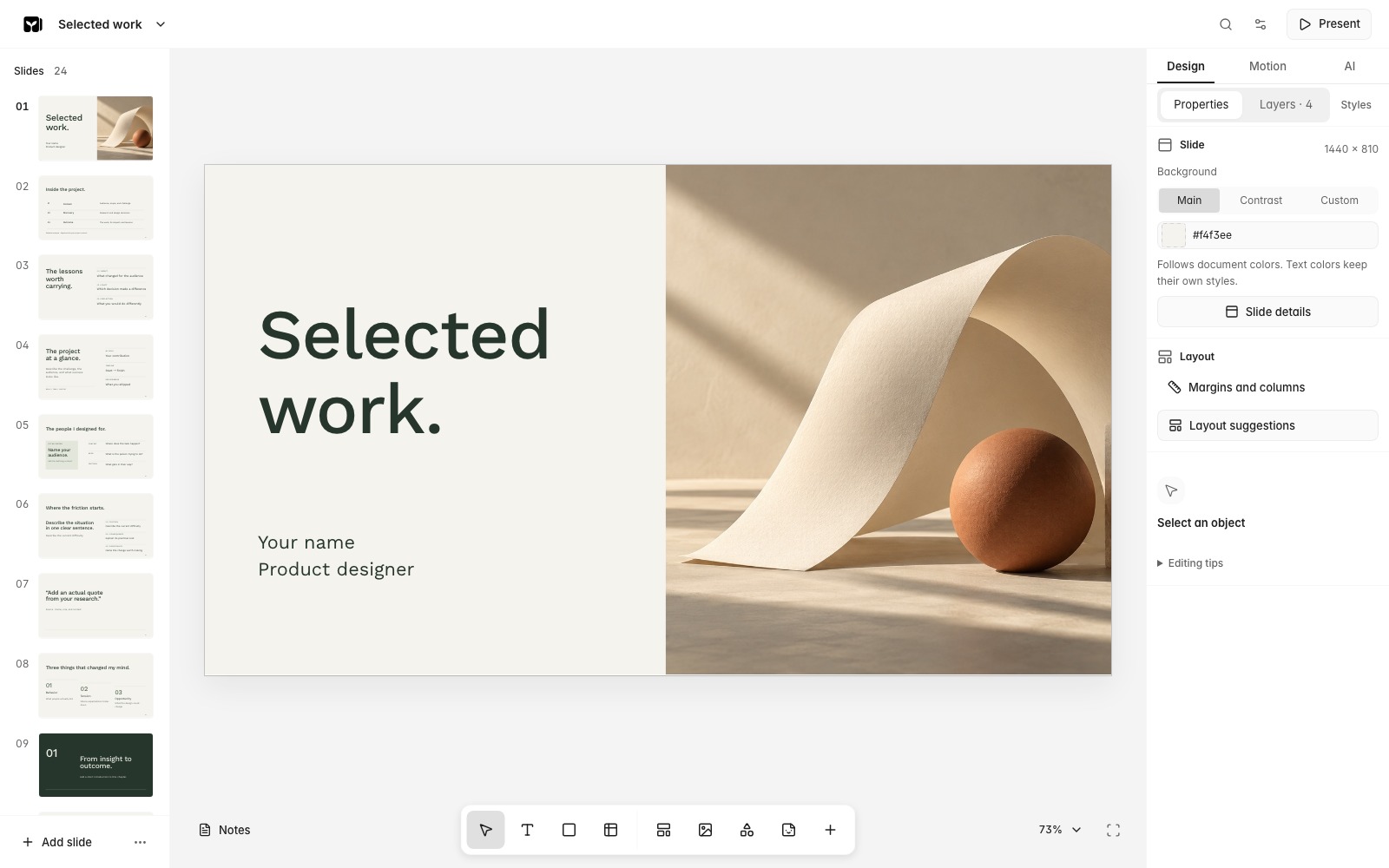Open Layout suggestions
1389x868 pixels.
1267,425
